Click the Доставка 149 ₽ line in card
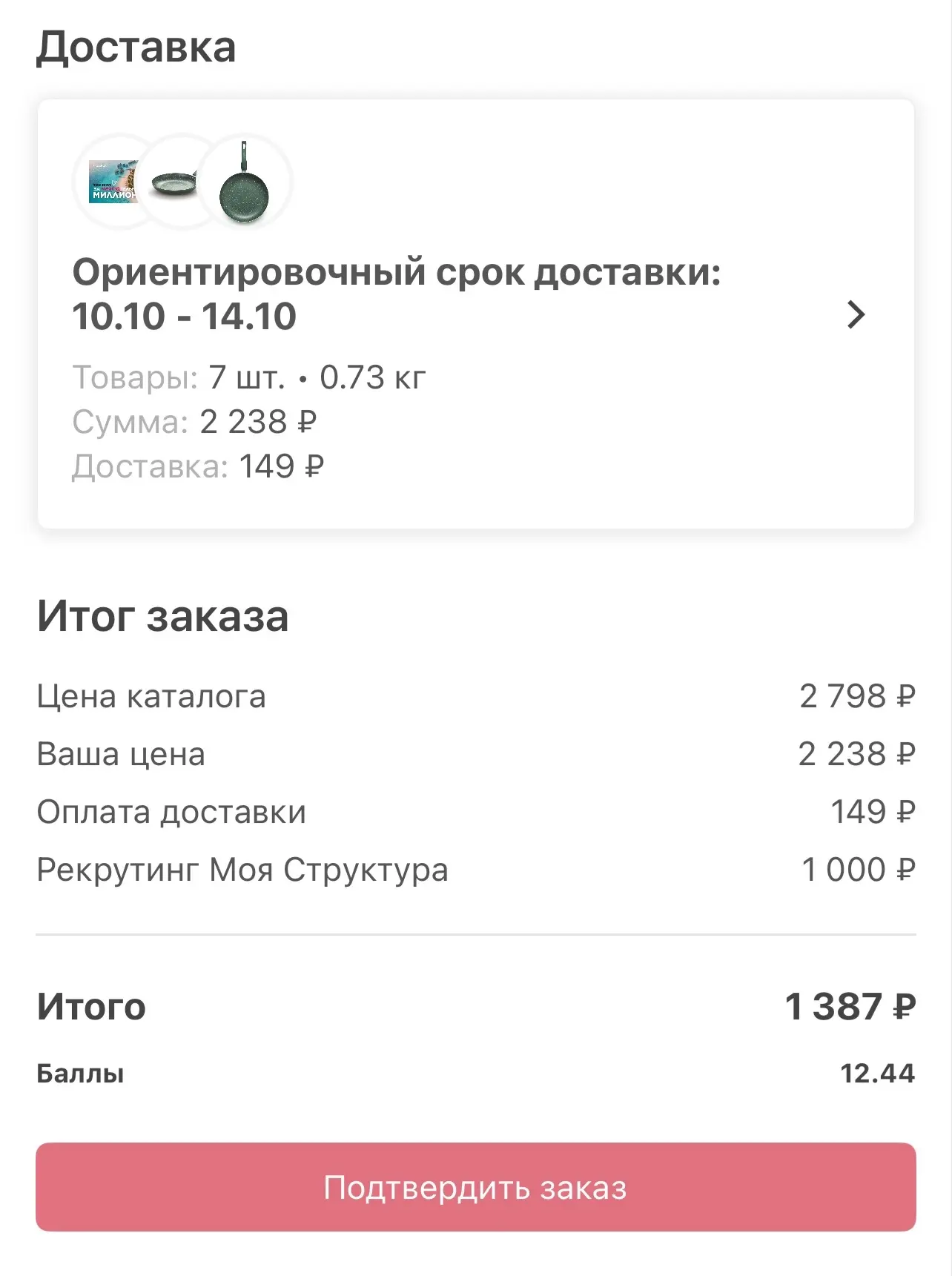This screenshot has width=952, height=1276. point(198,466)
